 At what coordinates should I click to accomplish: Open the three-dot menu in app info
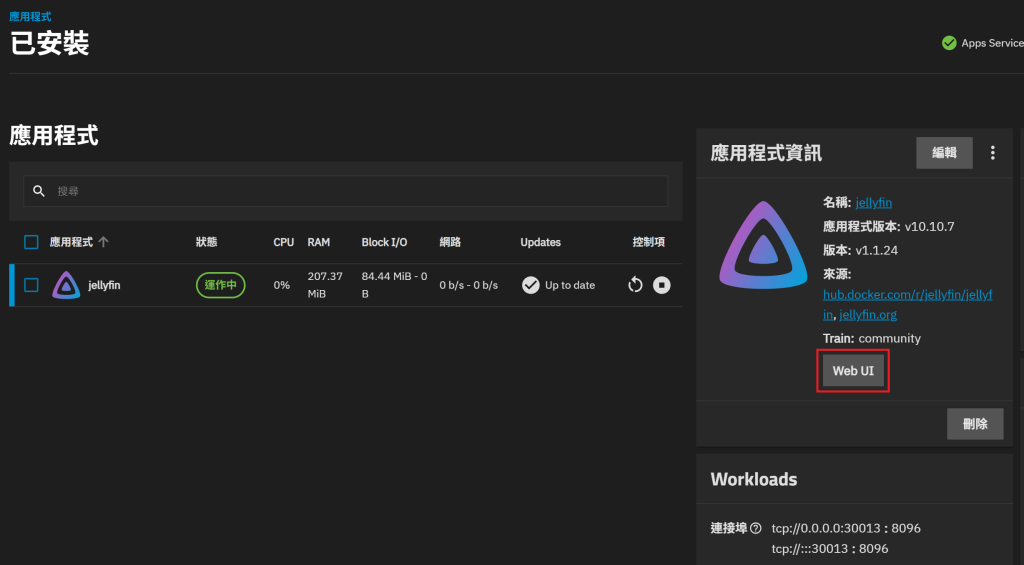coord(993,153)
